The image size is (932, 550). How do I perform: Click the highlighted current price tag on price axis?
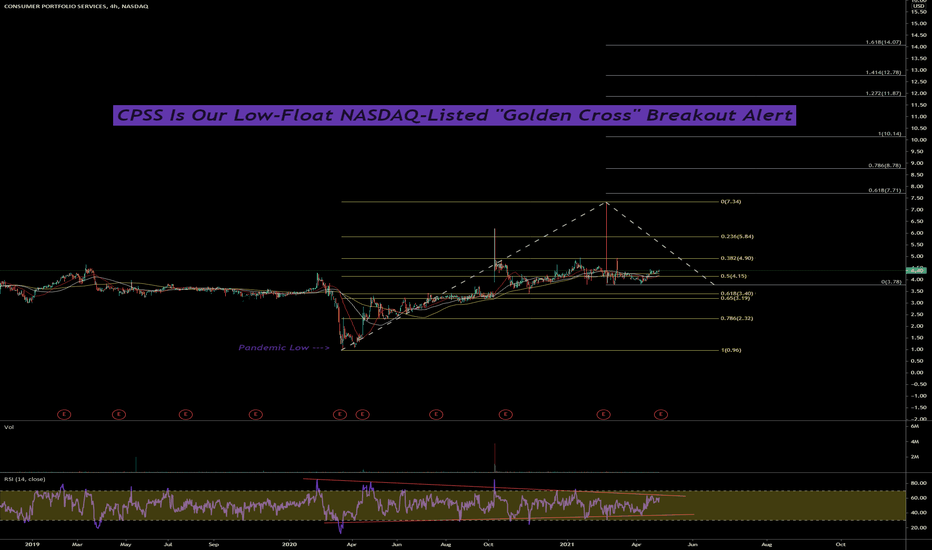[x=916, y=271]
